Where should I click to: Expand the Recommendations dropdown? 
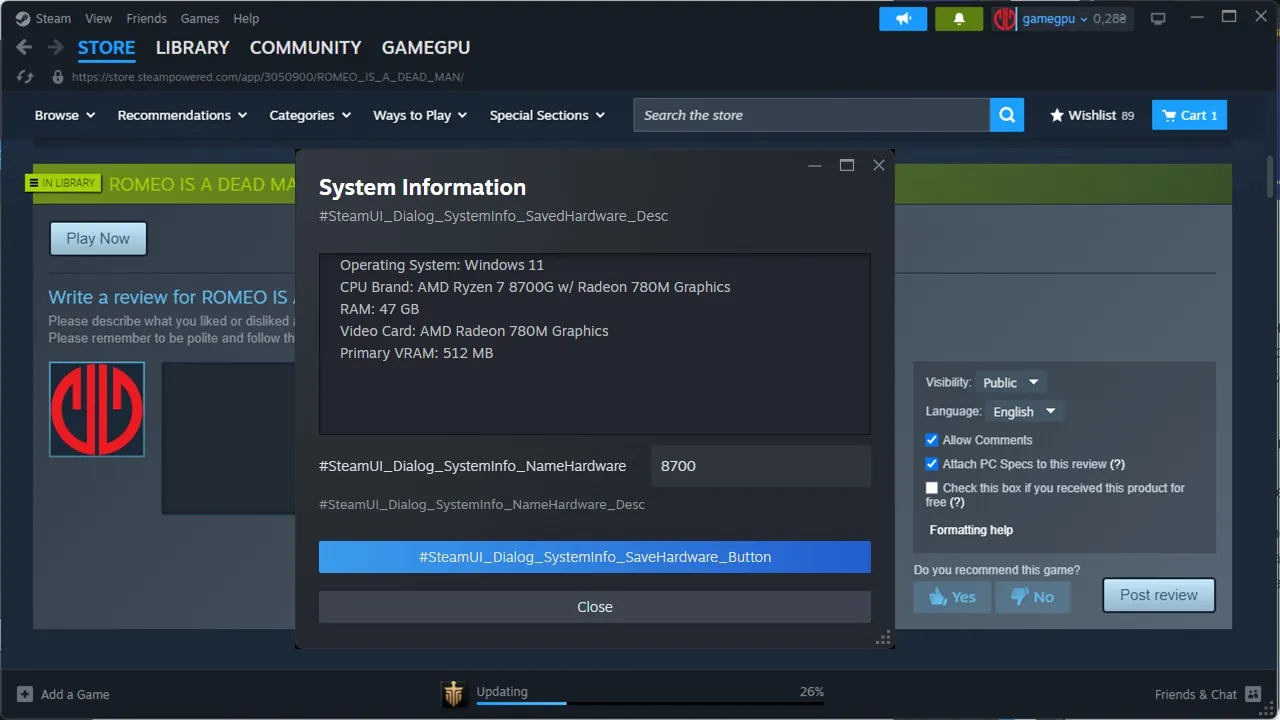pyautogui.click(x=182, y=115)
